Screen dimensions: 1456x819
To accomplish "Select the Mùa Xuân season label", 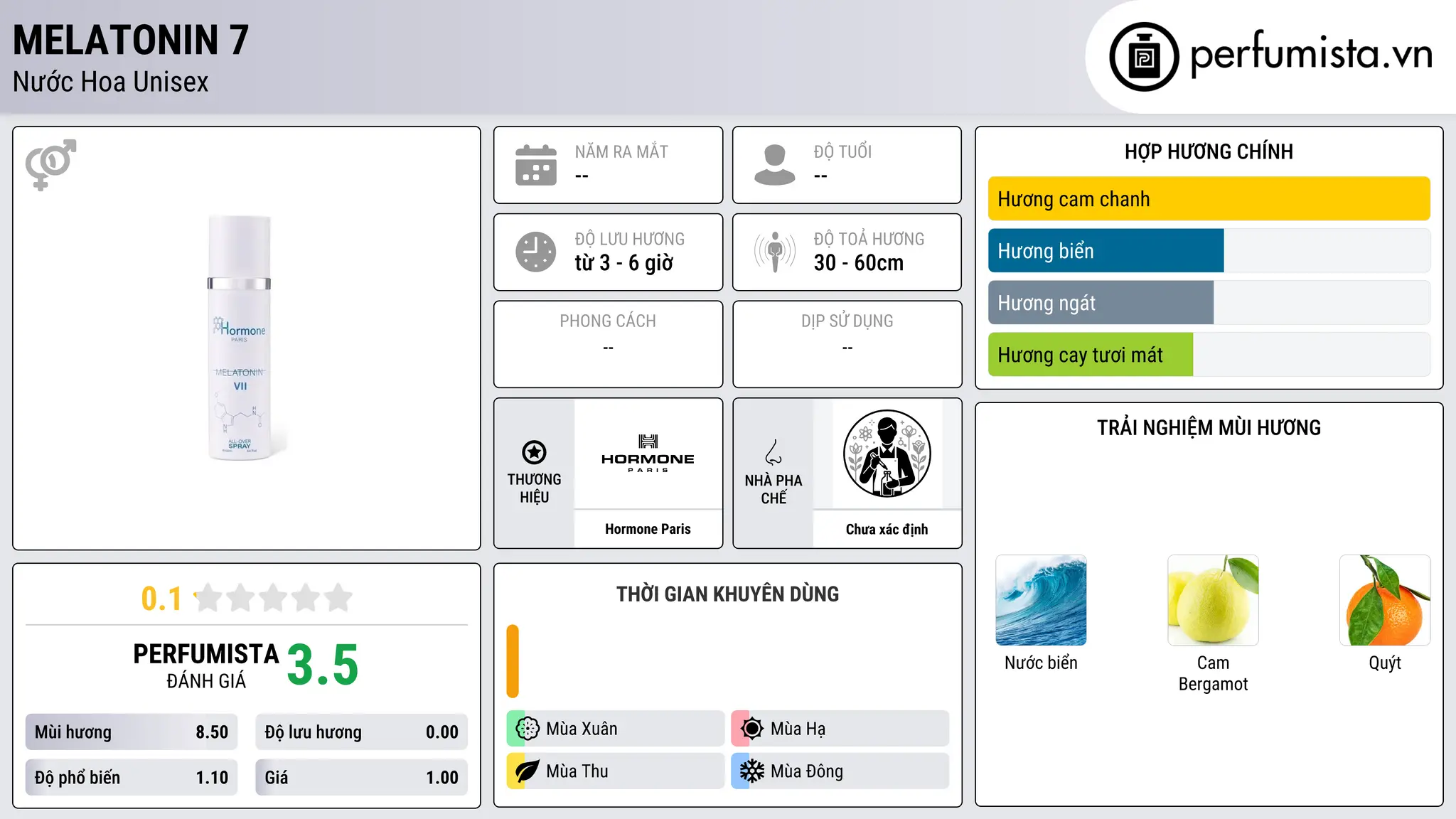I will coord(582,729).
